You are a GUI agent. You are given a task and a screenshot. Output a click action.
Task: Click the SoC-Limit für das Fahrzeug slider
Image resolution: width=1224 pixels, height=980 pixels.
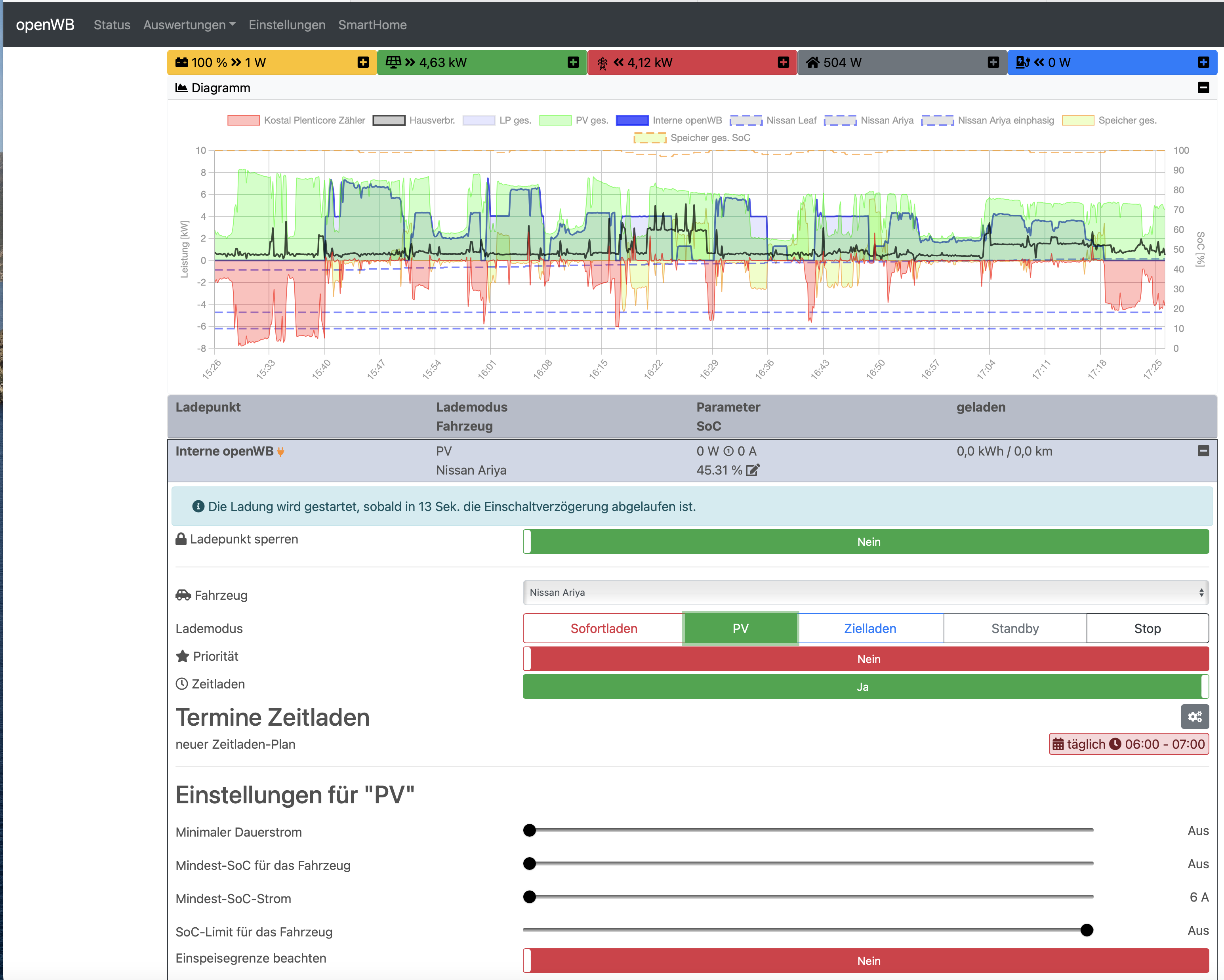(x=808, y=930)
